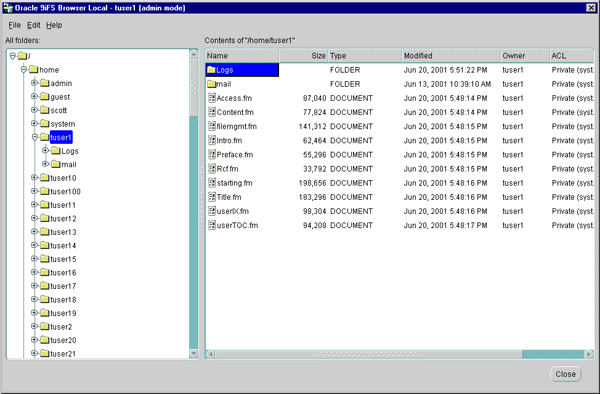This screenshot has width=600, height=394.
Task: Click the Logs folder icon in contents list
Action: (212, 70)
